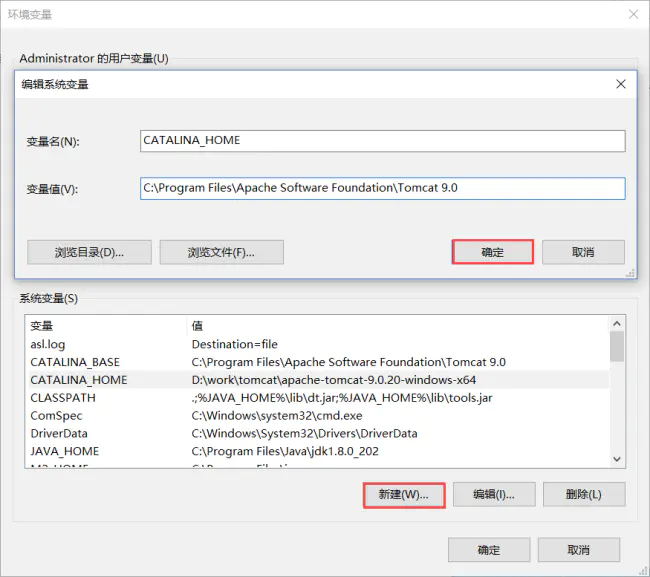Image resolution: width=650 pixels, height=577 pixels.
Task: Select the CATALINA_BASE variable row
Action: pos(317,362)
